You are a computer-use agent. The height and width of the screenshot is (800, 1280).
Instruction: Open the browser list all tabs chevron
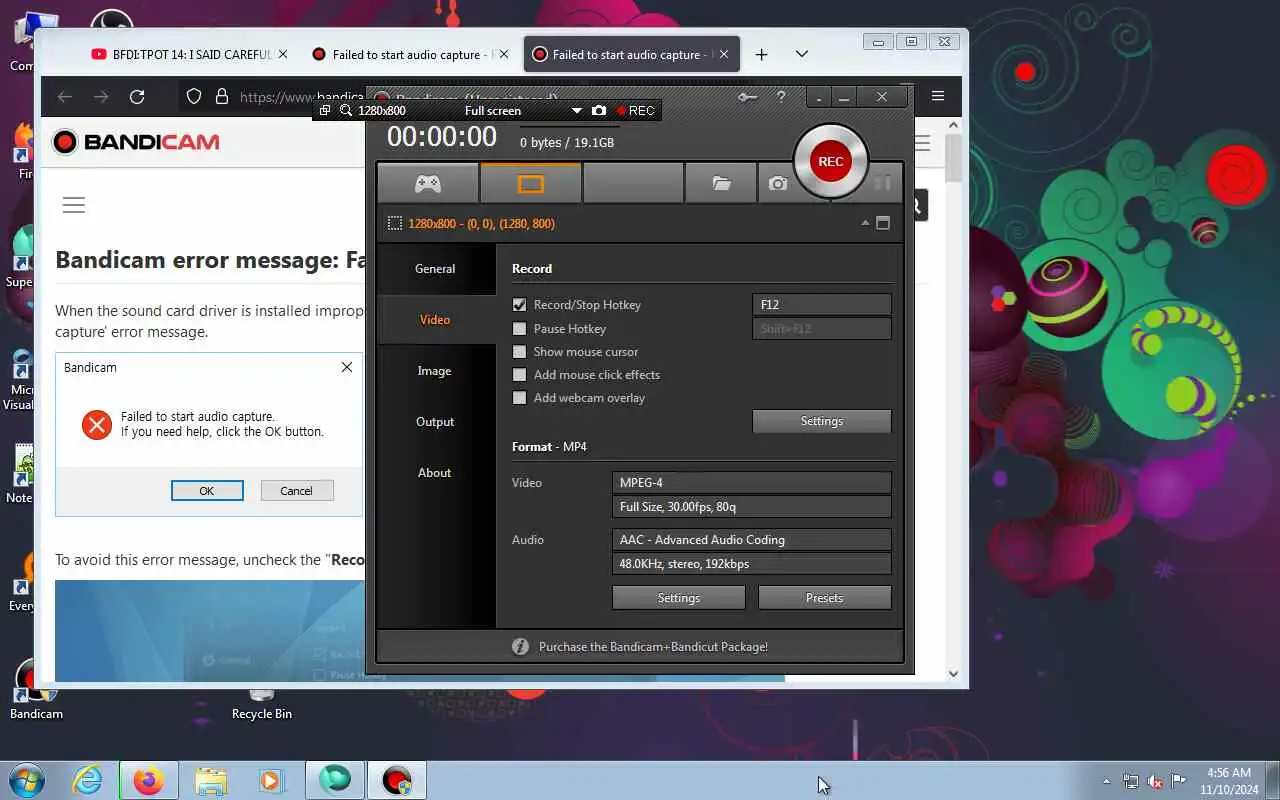click(x=801, y=55)
